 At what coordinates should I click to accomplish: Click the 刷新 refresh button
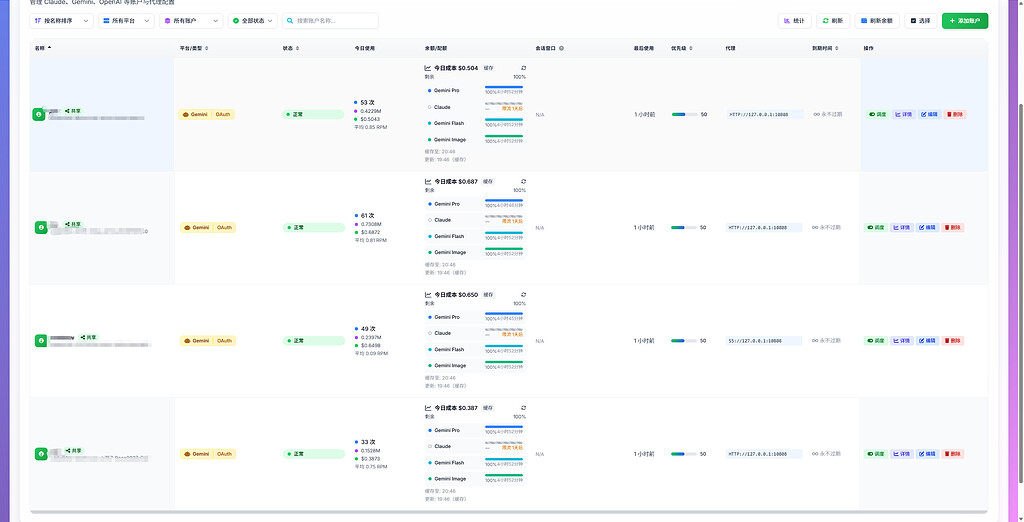pos(833,21)
